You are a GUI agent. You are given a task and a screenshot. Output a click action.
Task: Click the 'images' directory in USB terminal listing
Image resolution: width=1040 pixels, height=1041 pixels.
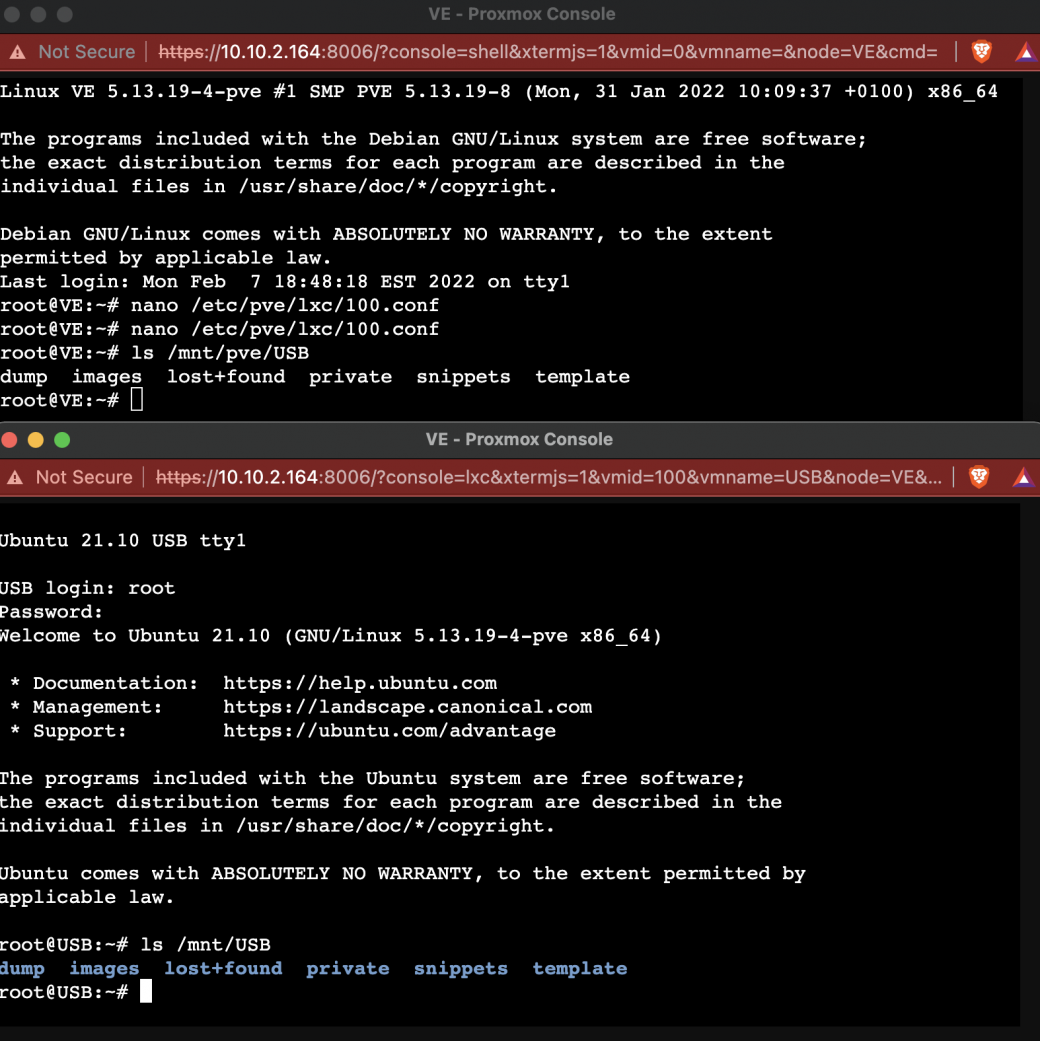click(x=104, y=968)
